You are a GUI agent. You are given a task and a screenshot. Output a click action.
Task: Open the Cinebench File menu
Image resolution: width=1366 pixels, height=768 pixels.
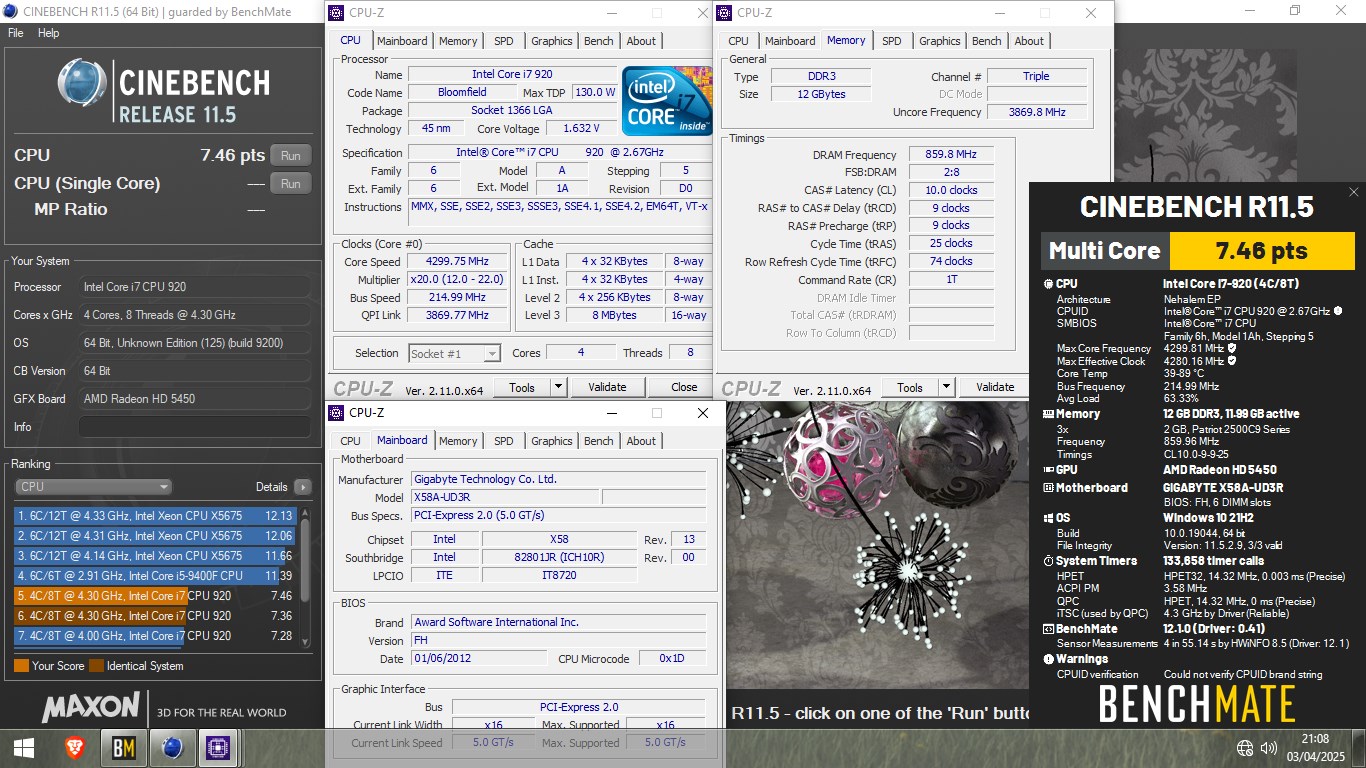click(x=16, y=33)
